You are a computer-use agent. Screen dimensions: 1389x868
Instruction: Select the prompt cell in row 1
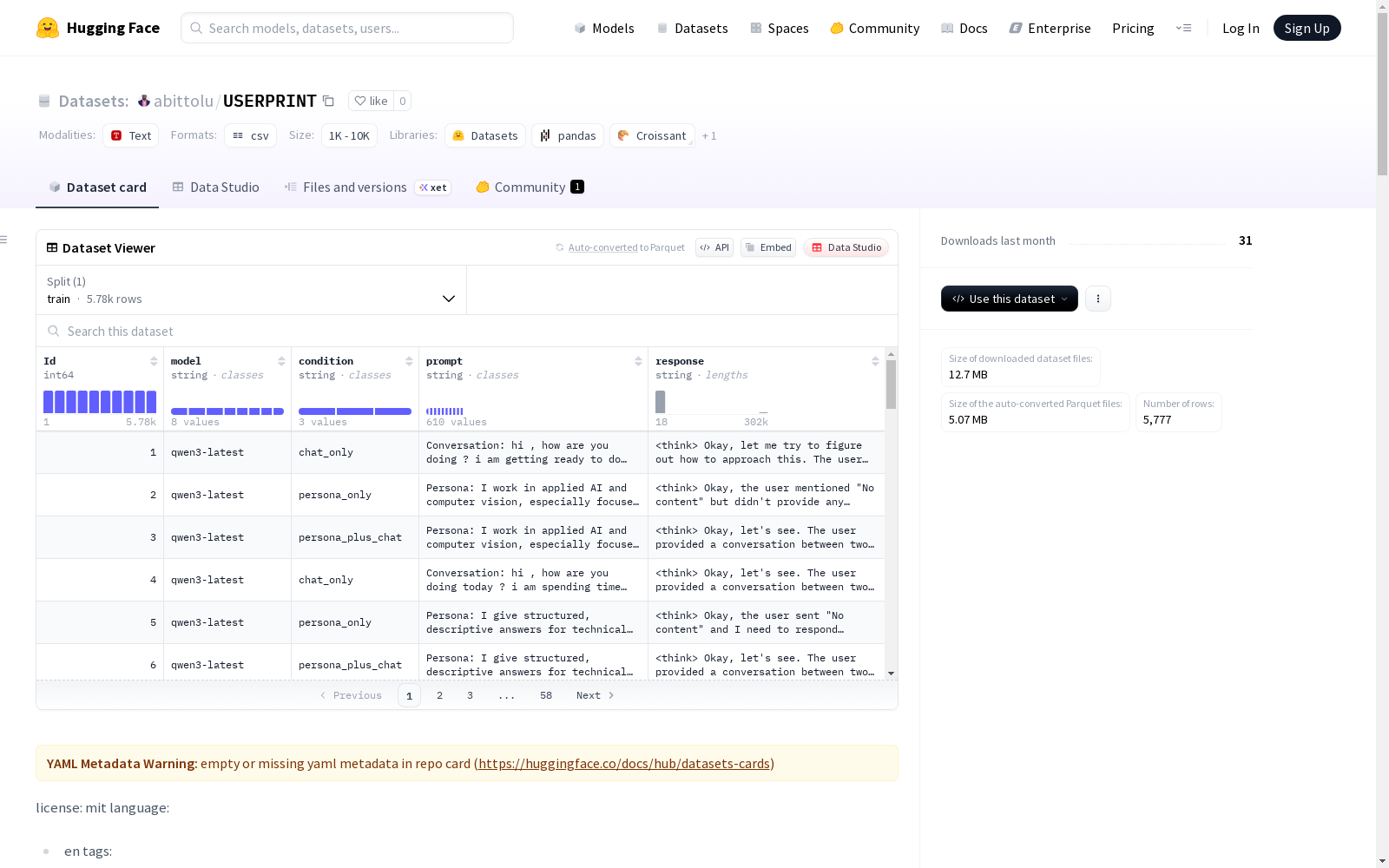point(534,452)
